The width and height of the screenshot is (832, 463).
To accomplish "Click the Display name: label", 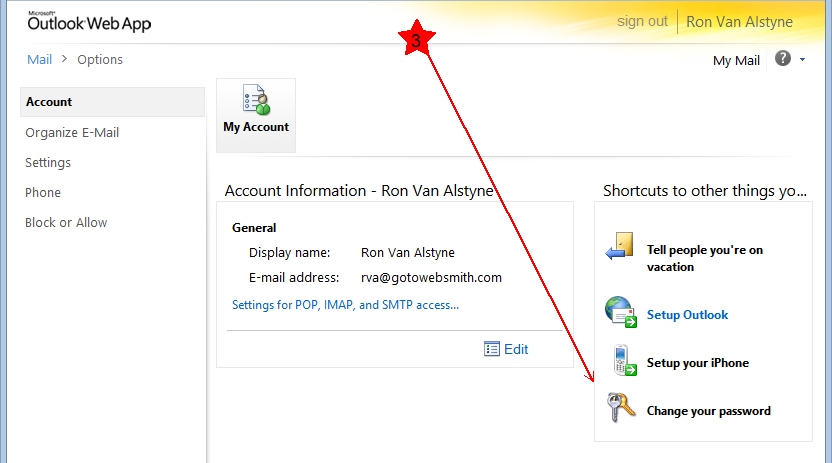I will [x=289, y=252].
